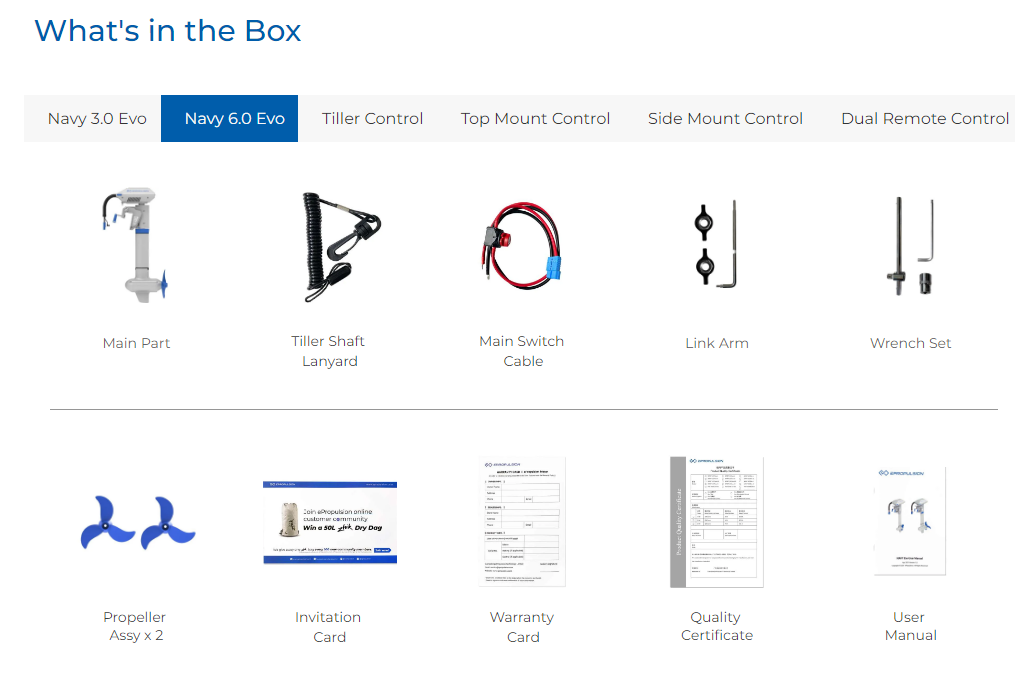Viewport: 1015px width, 691px height.
Task: Switch to the Navy 3.0 Evo tab
Action: [x=97, y=119]
